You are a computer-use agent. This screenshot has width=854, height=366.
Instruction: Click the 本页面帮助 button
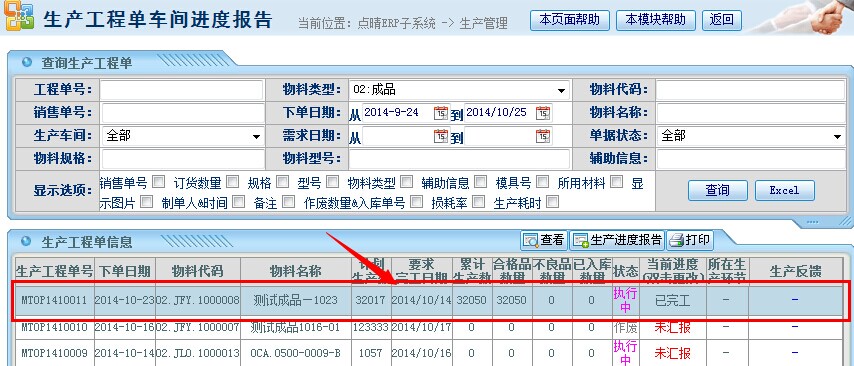click(x=570, y=20)
